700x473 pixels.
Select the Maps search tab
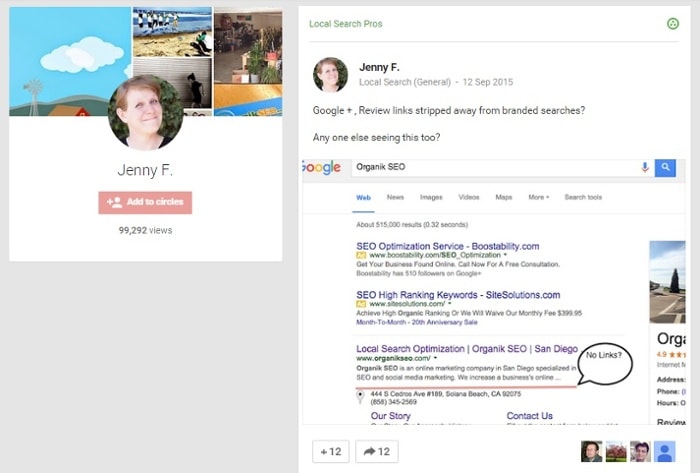point(504,197)
